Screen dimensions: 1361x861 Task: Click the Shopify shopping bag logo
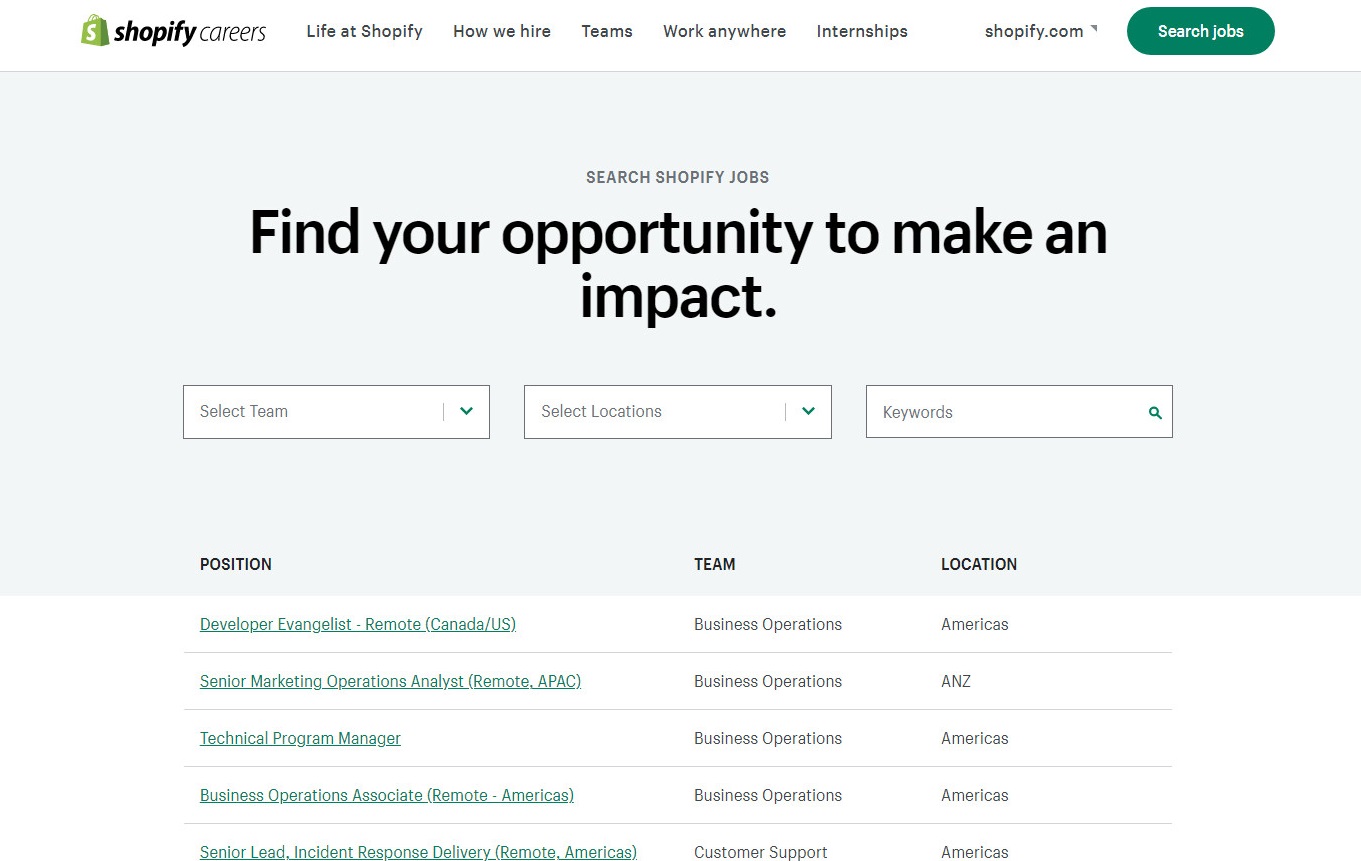pyautogui.click(x=95, y=31)
